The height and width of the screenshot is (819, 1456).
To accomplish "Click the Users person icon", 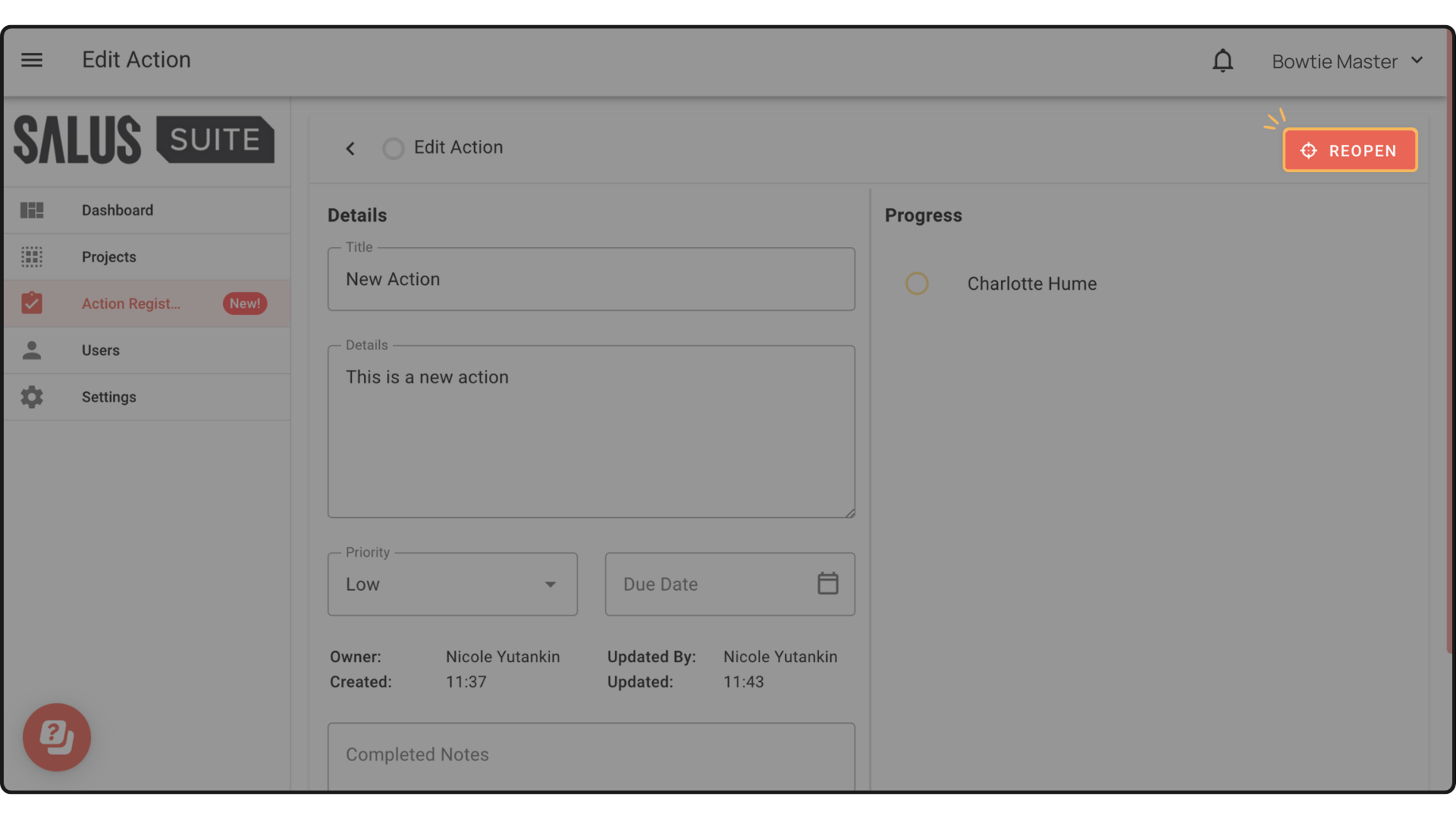I will (x=32, y=350).
